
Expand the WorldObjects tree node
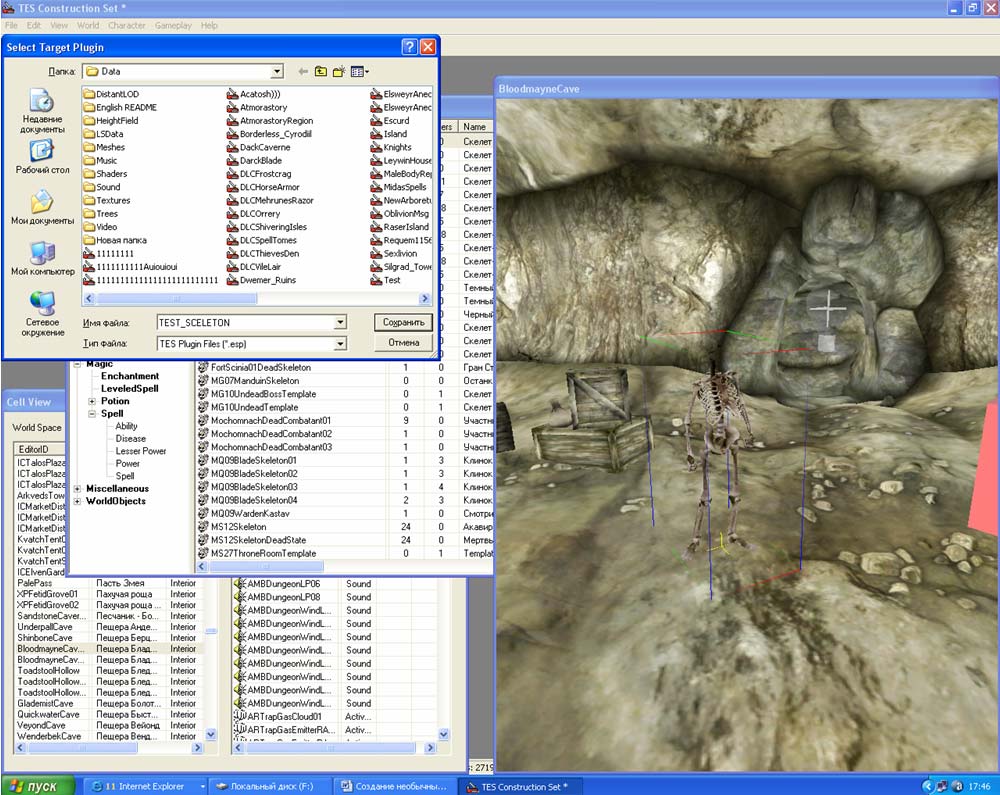click(77, 501)
